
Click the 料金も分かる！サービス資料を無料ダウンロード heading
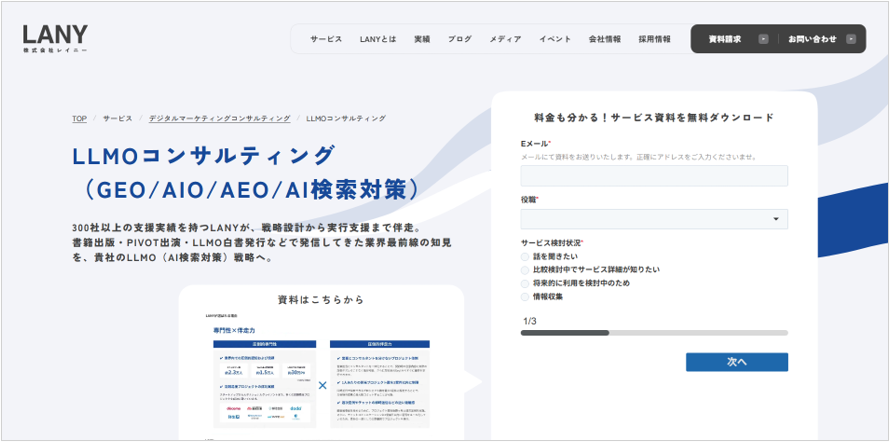tap(654, 117)
